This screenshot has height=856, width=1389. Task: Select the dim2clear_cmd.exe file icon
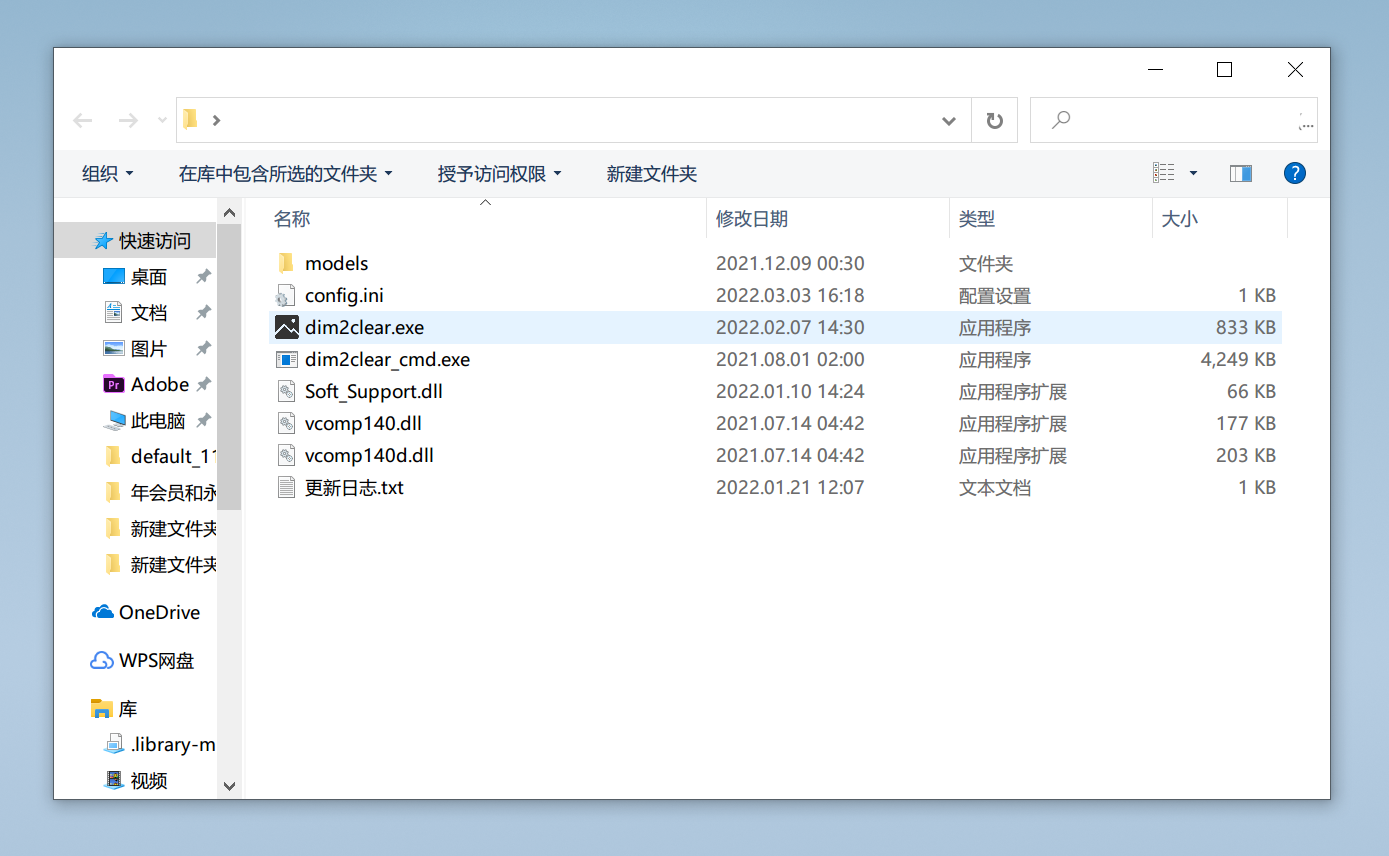coord(287,359)
